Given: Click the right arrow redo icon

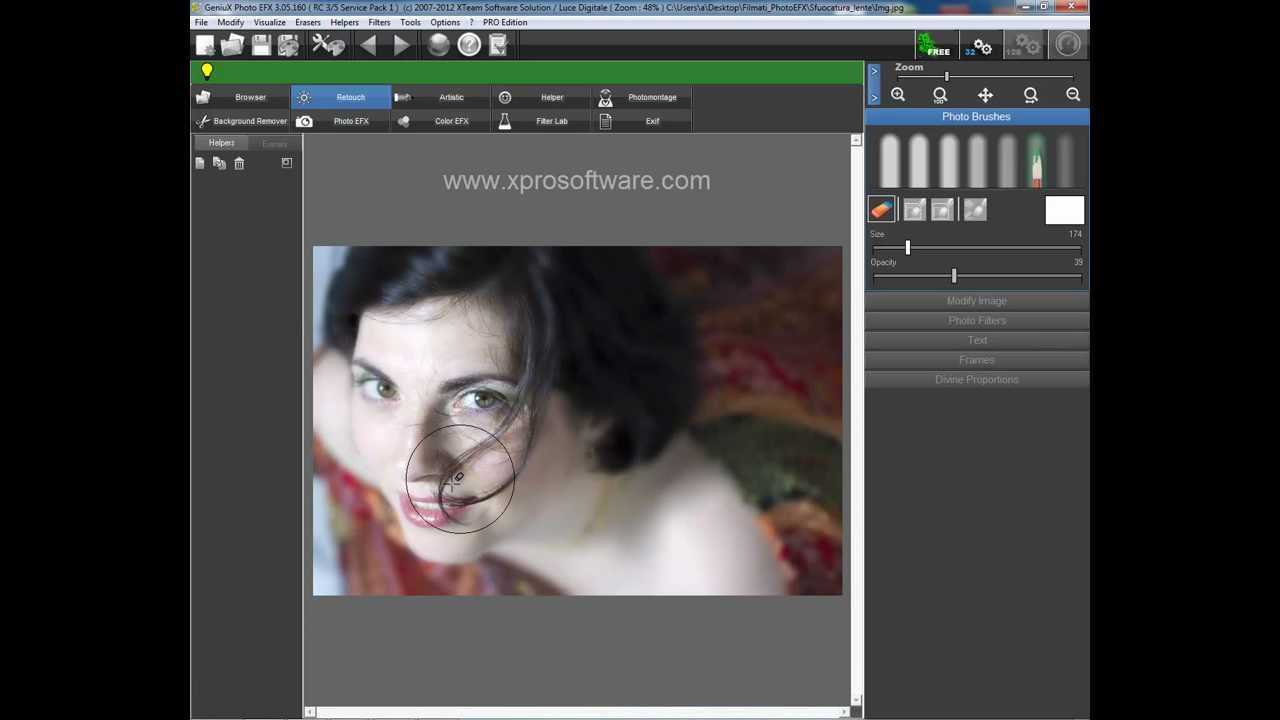Looking at the screenshot, I should (x=400, y=45).
